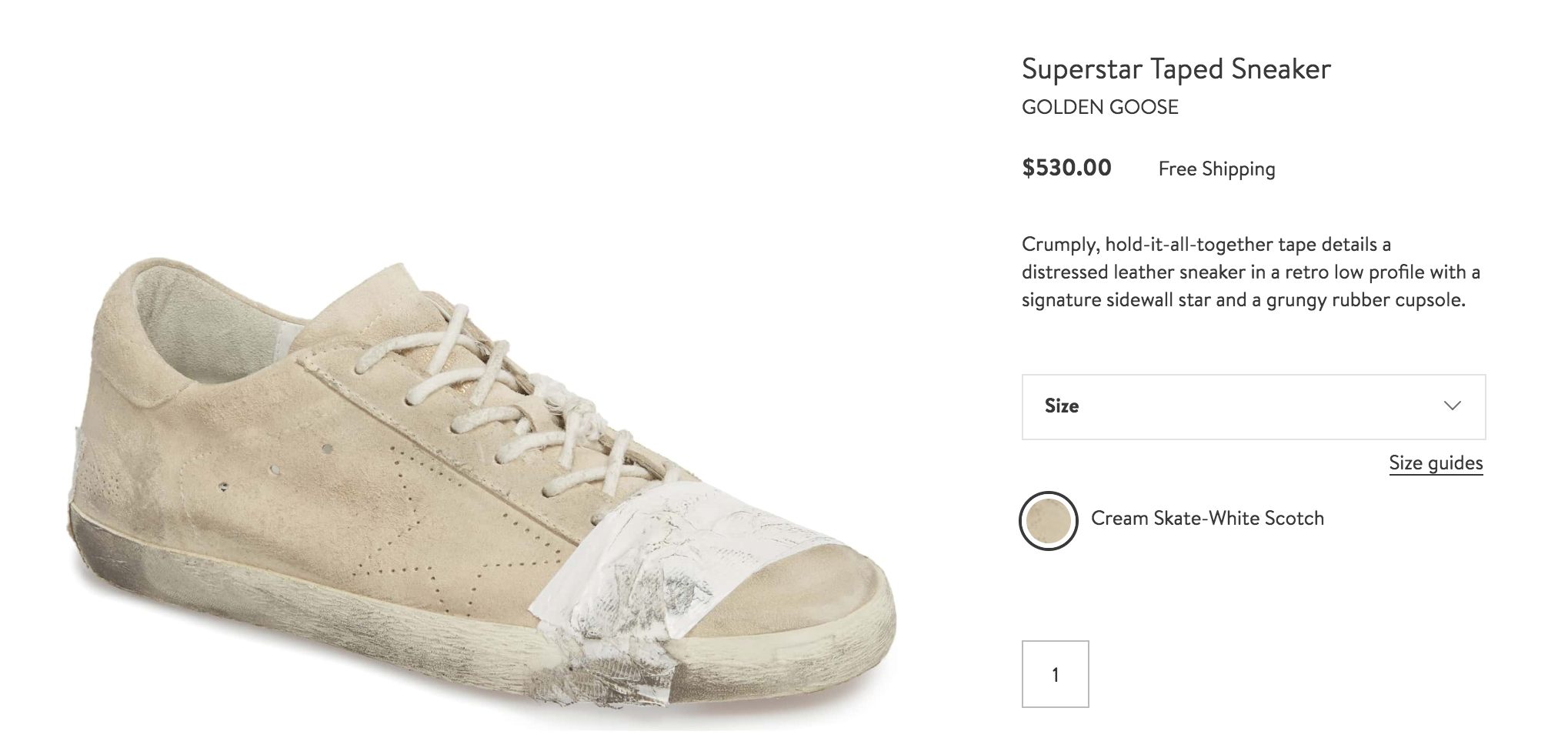The height and width of the screenshot is (748, 1568).
Task: Click the "Size" label inside the dropdown
Action: [x=1061, y=406]
